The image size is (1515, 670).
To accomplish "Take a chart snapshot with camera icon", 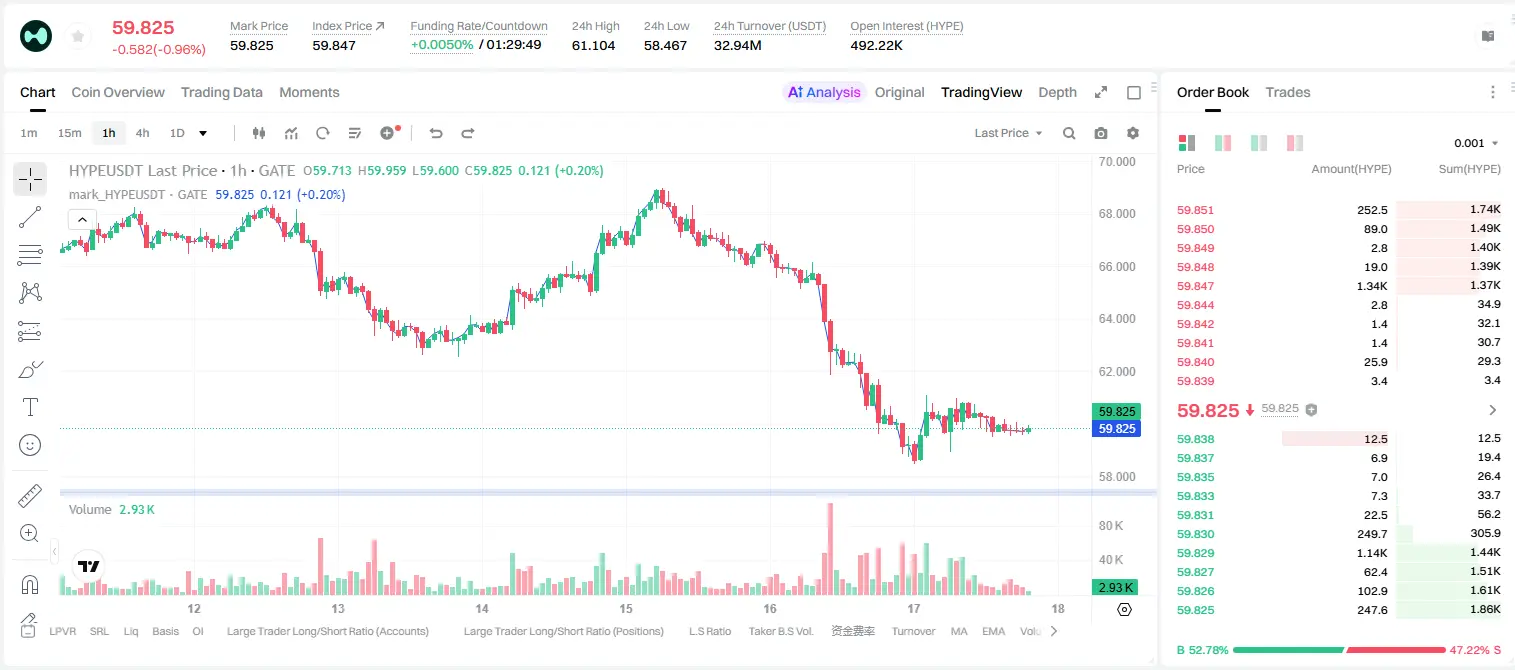I will 1101,133.
